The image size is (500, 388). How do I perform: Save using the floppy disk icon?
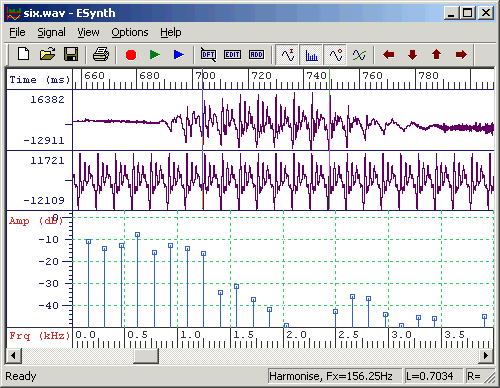click(x=71, y=54)
